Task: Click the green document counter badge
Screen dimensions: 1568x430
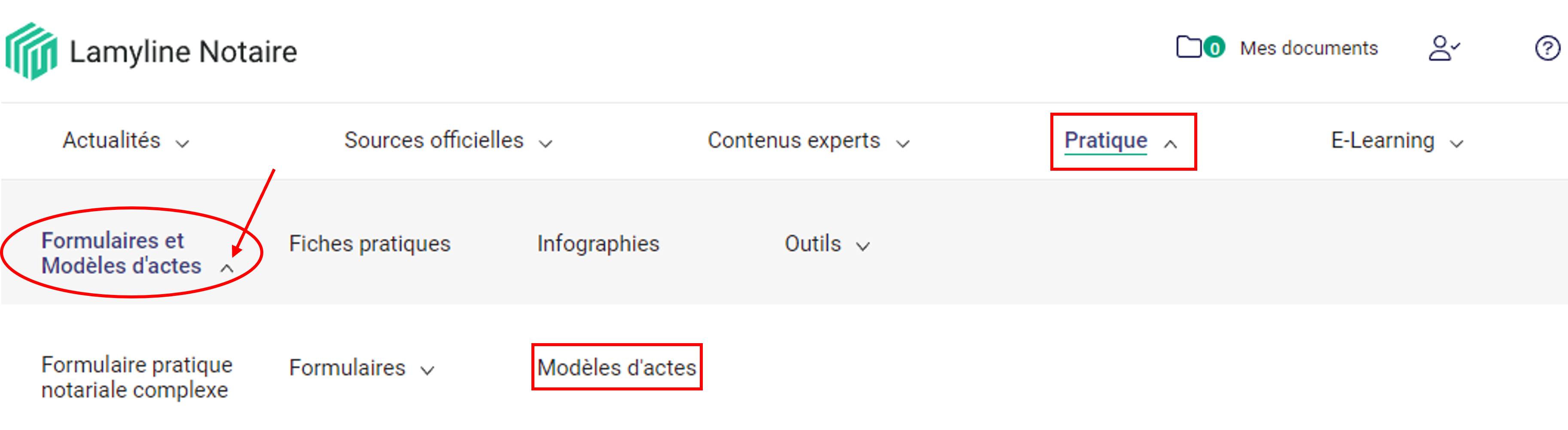Action: (x=1214, y=48)
